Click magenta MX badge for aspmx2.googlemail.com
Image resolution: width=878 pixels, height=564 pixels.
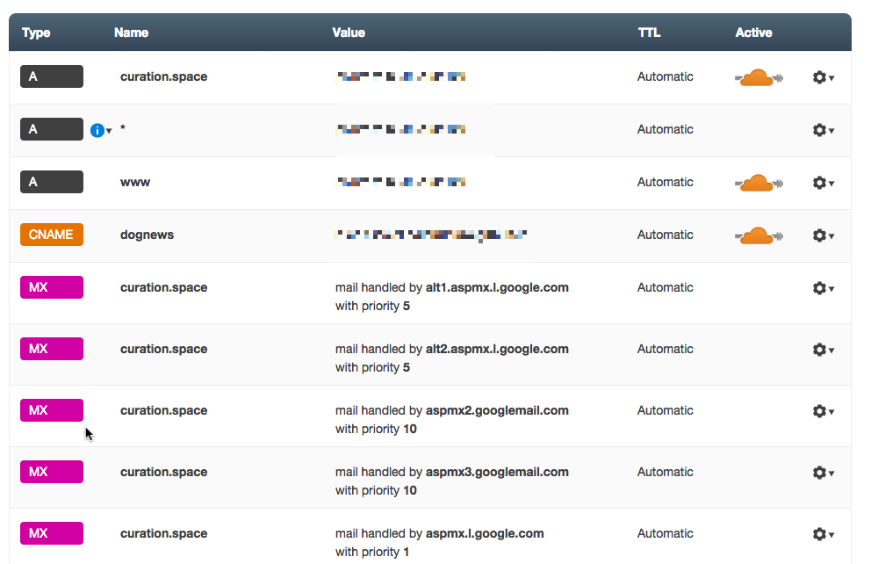tap(51, 411)
